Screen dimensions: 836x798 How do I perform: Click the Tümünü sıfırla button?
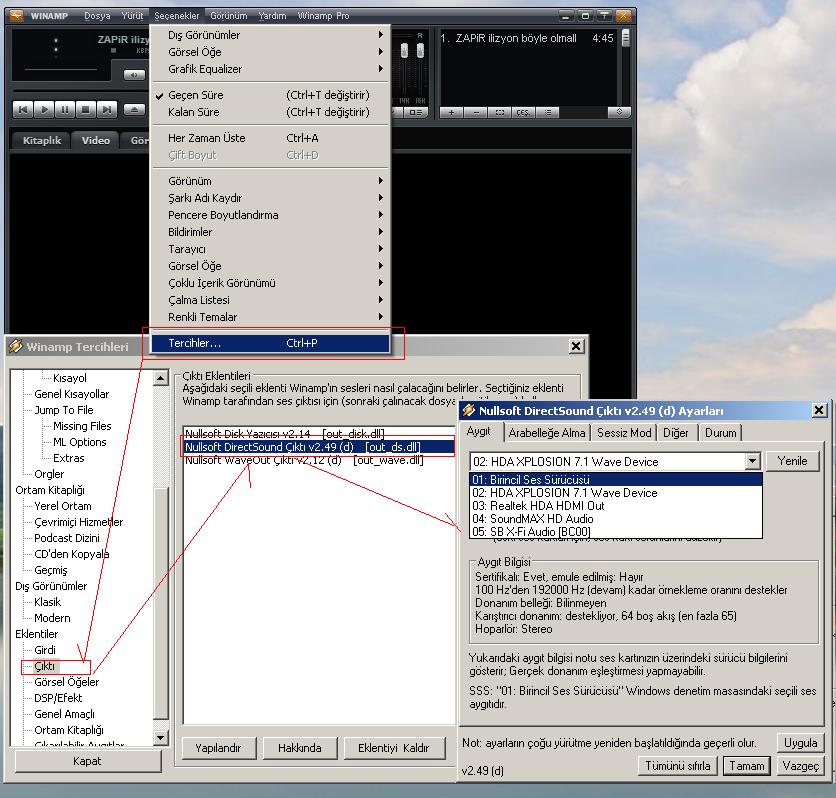pyautogui.click(x=678, y=766)
